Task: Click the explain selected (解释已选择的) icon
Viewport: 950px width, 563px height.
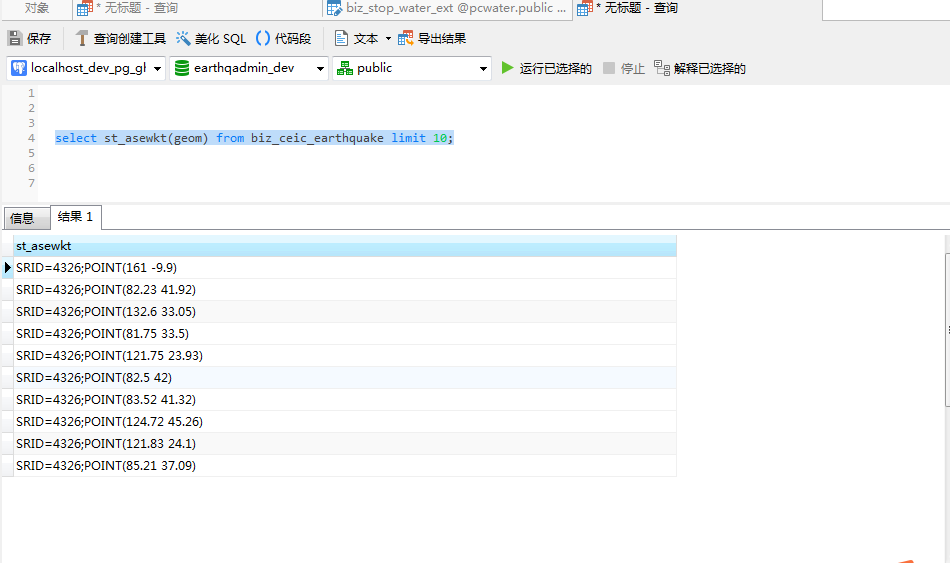Action: tap(662, 68)
